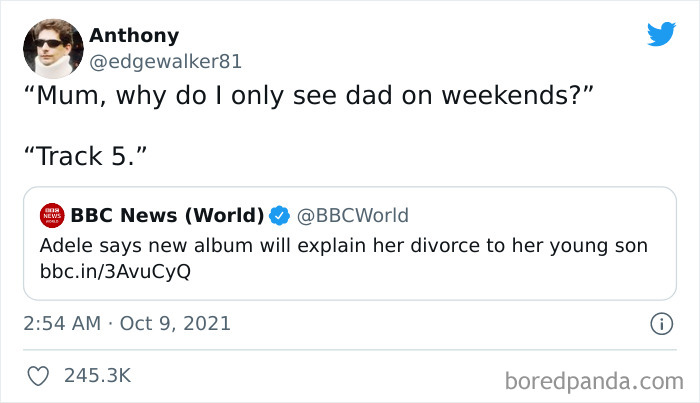The width and height of the screenshot is (700, 403).
Task: Click the BBC News (World) account name
Action: point(167,215)
